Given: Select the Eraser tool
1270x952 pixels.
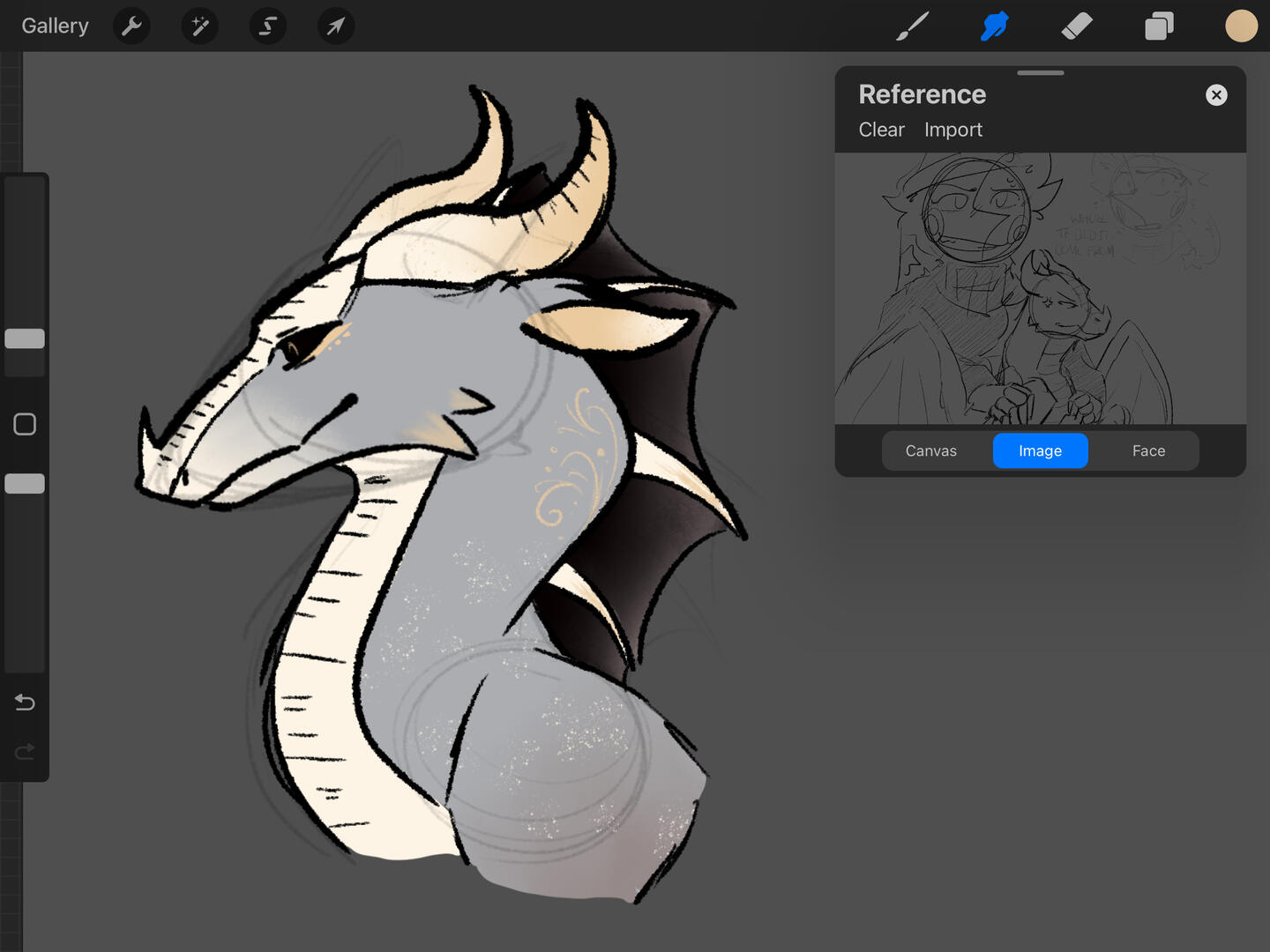Looking at the screenshot, I should 1077,26.
